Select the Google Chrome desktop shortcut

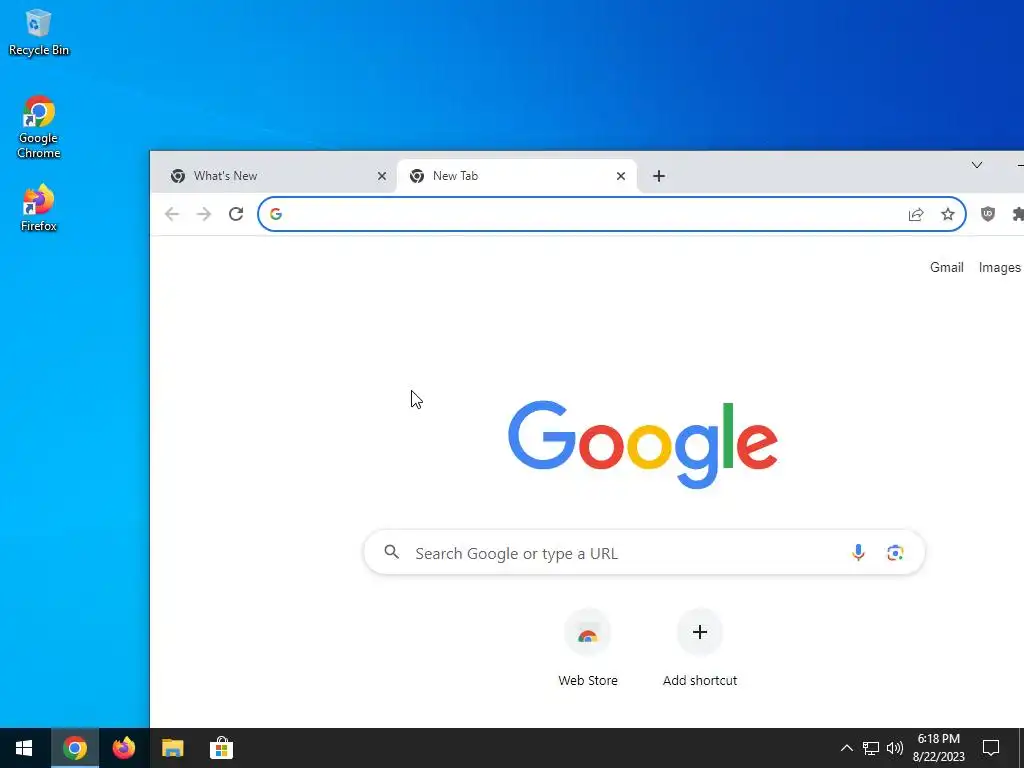click(38, 127)
